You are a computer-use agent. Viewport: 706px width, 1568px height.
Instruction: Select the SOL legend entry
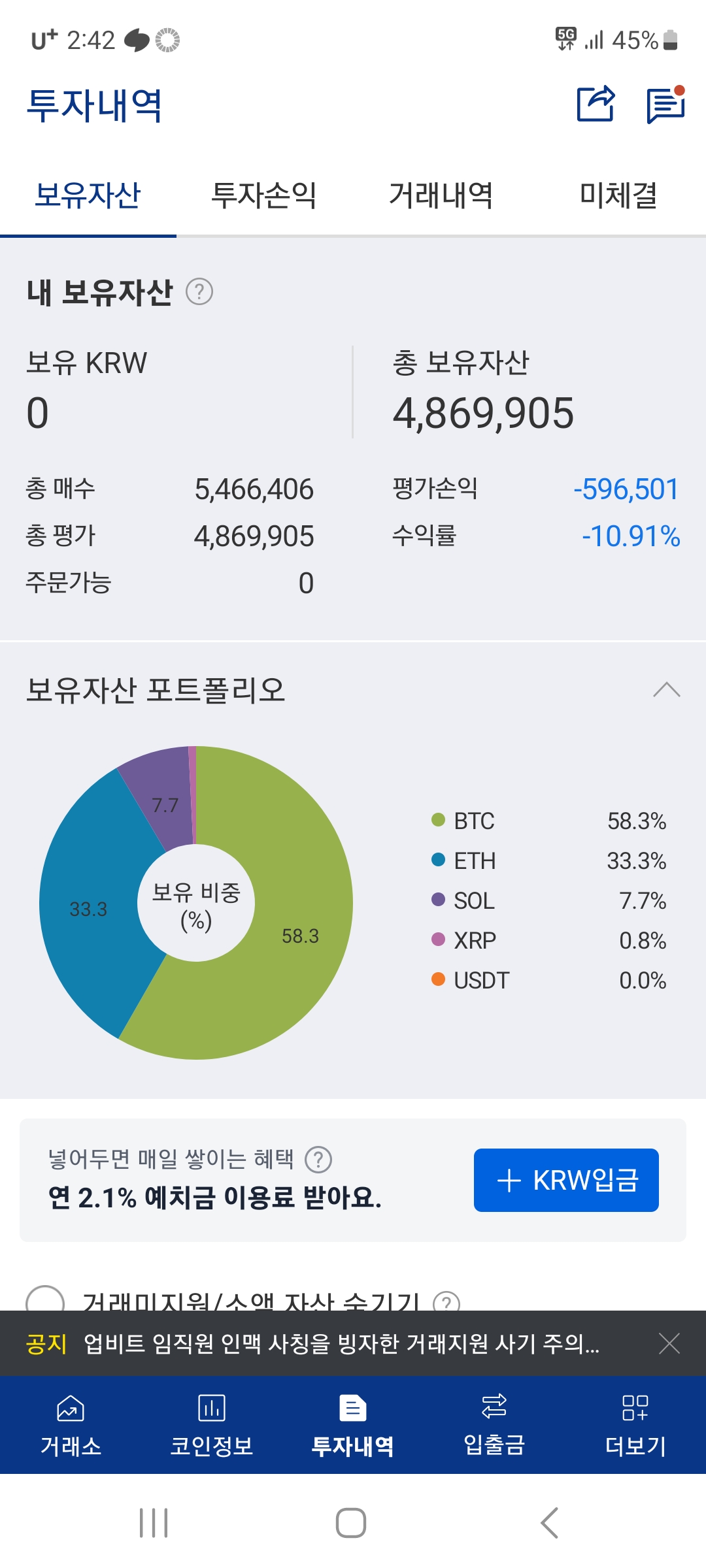[x=474, y=901]
